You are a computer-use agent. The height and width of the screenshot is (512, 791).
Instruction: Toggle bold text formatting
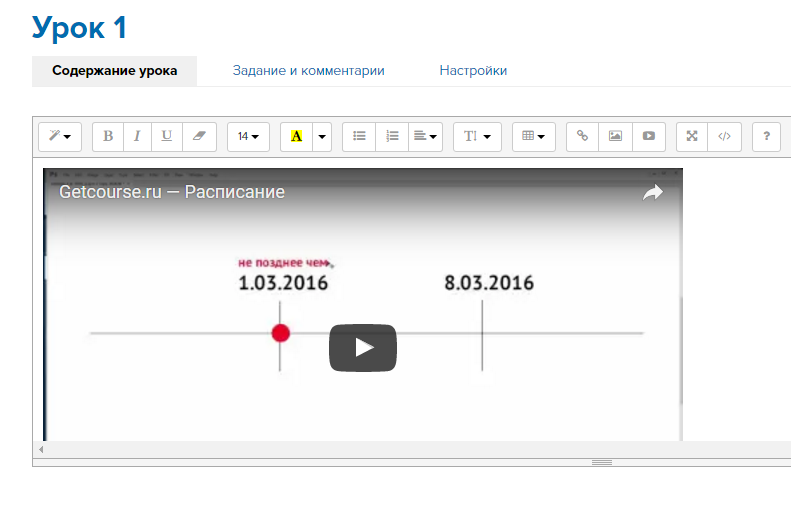click(x=108, y=136)
